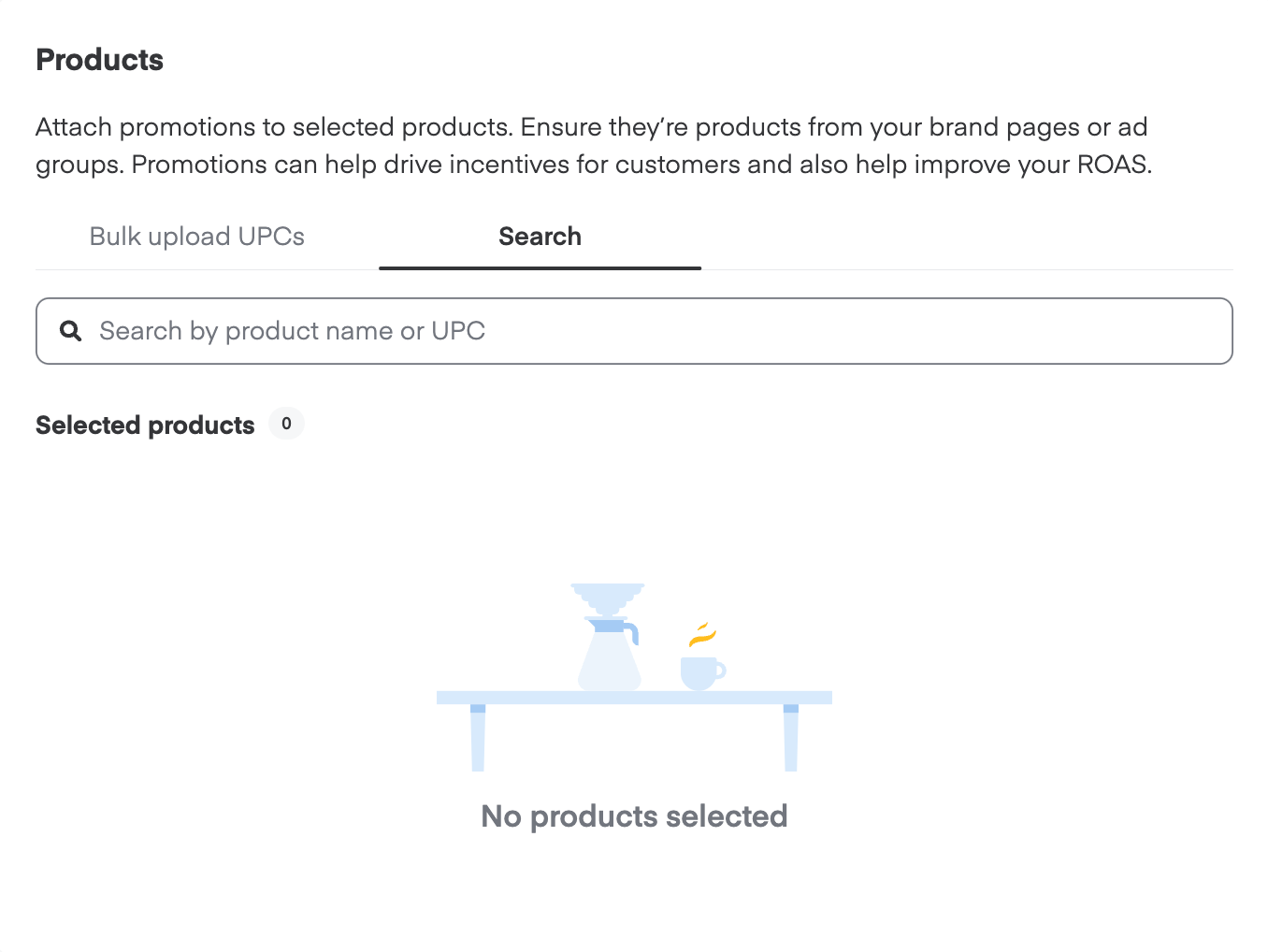Switch to the Bulk upload UPCs tab
The height and width of the screenshot is (952, 1268).
[196, 237]
